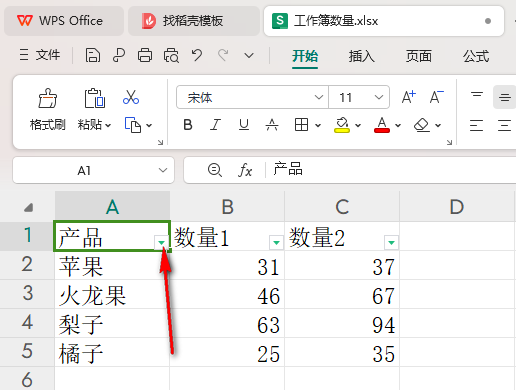Select cell containing 火龙果
The width and height of the screenshot is (516, 390).
[x=112, y=294]
